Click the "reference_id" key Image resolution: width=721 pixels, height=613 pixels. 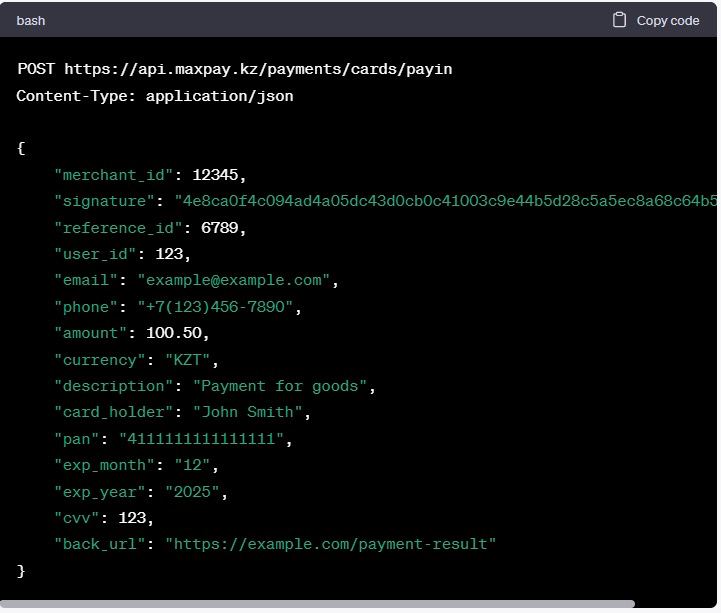coord(118,228)
